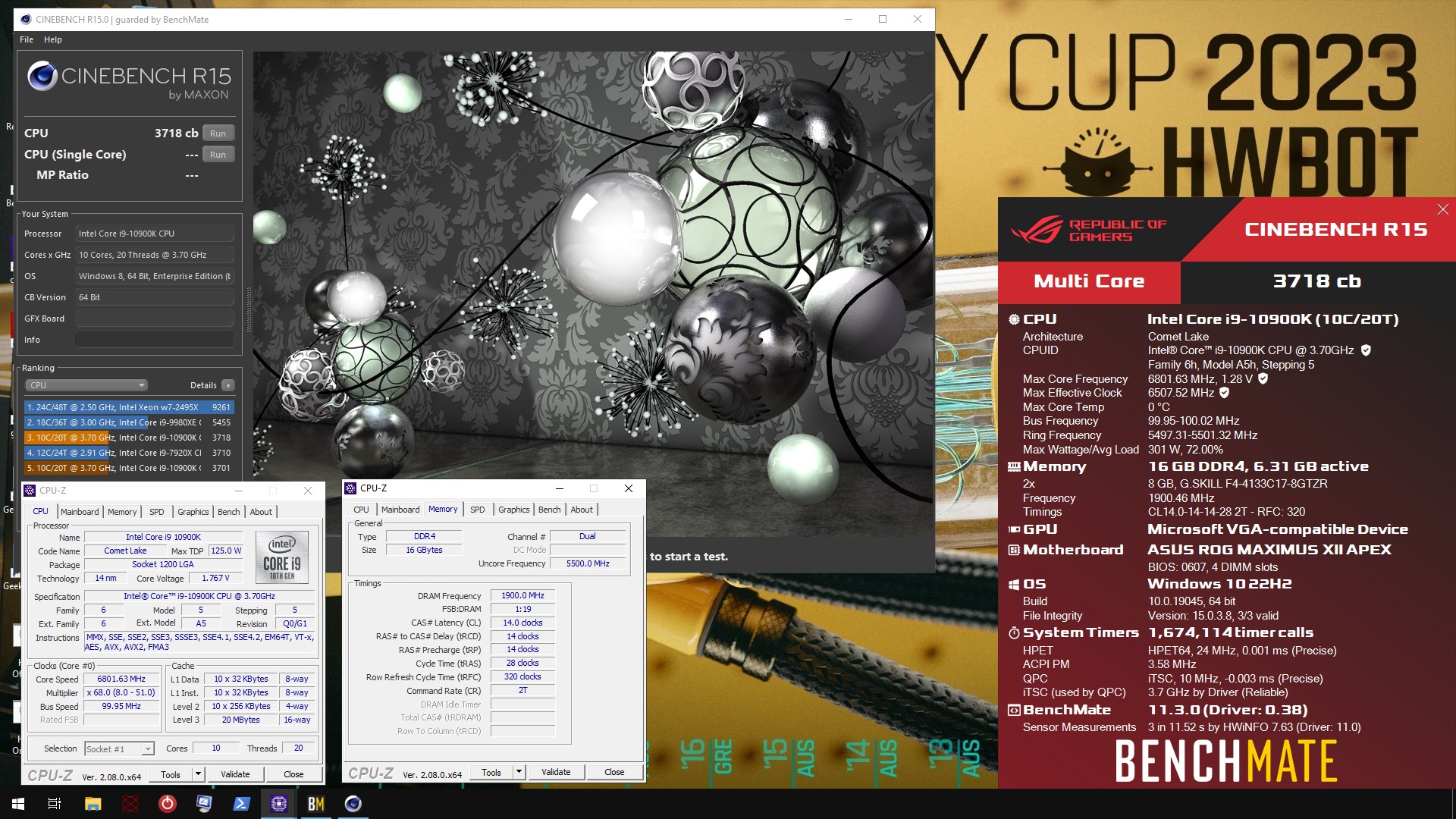Click the Motherboard section icon in BenchMate panel
This screenshot has height=819, width=1456.
click(1014, 550)
